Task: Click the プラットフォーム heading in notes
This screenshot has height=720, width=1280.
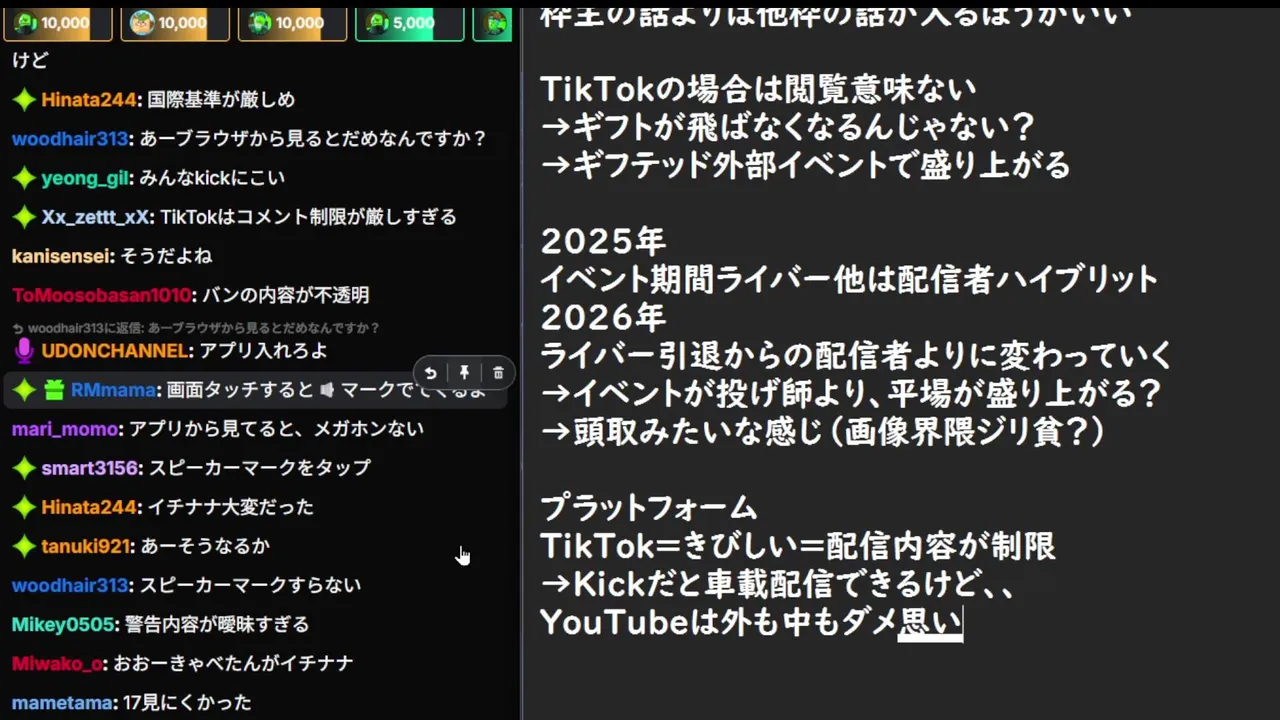Action: (649, 508)
